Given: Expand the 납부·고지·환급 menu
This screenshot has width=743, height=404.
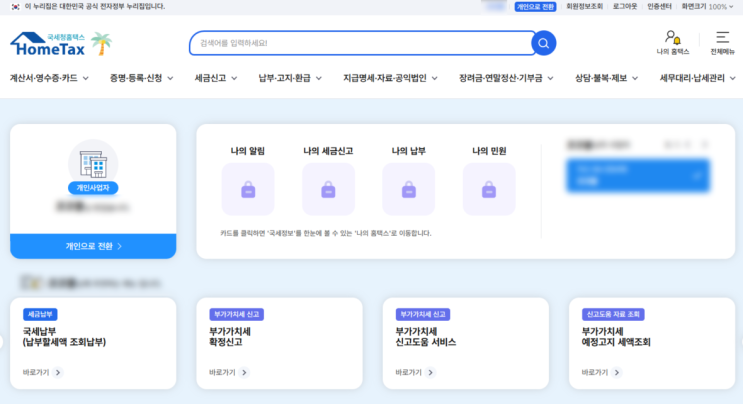Looking at the screenshot, I should [x=290, y=78].
